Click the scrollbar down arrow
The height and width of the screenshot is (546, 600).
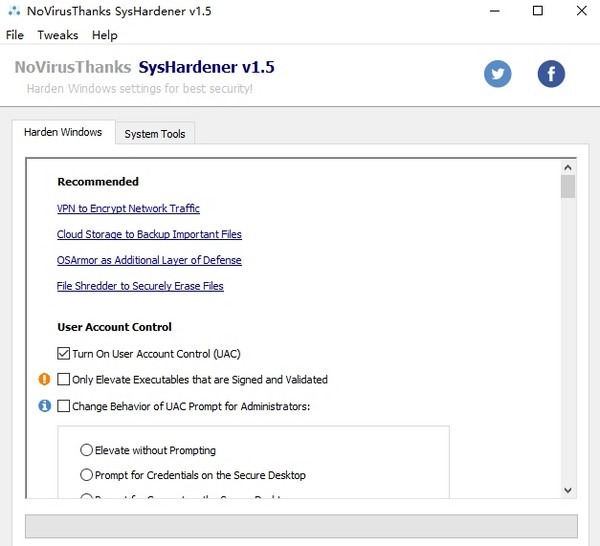coord(568,490)
